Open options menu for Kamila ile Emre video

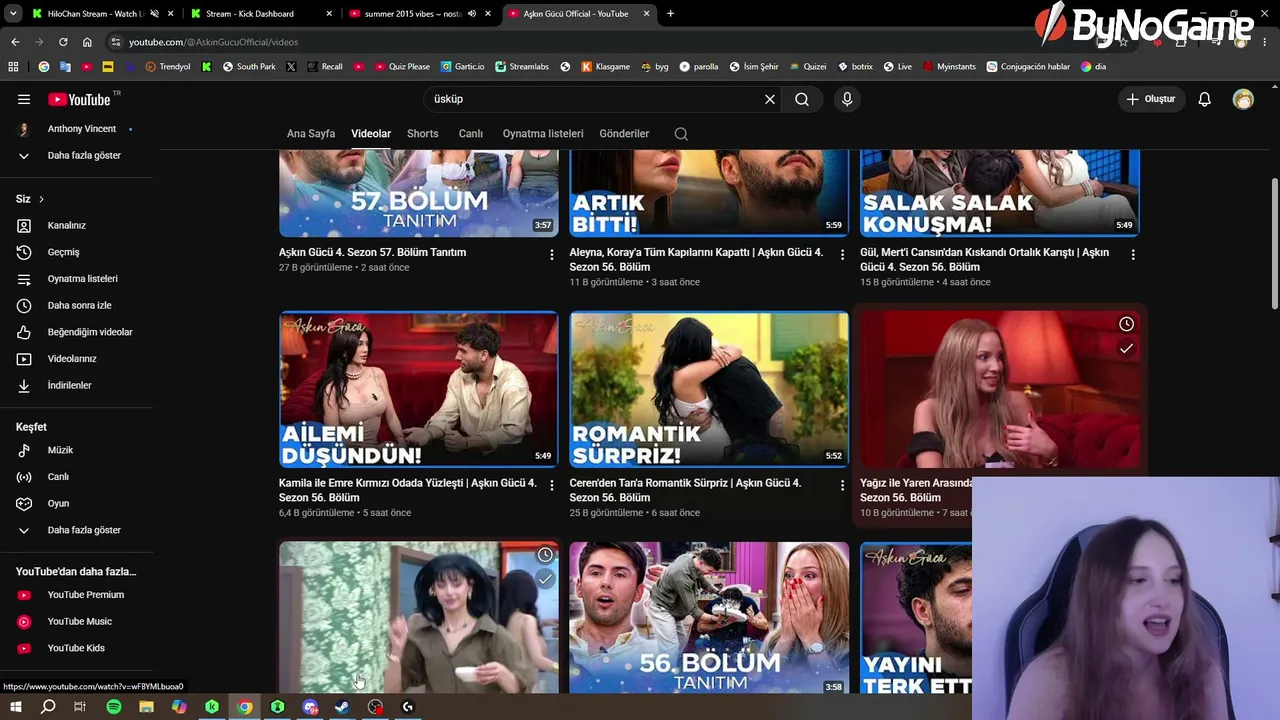551,485
